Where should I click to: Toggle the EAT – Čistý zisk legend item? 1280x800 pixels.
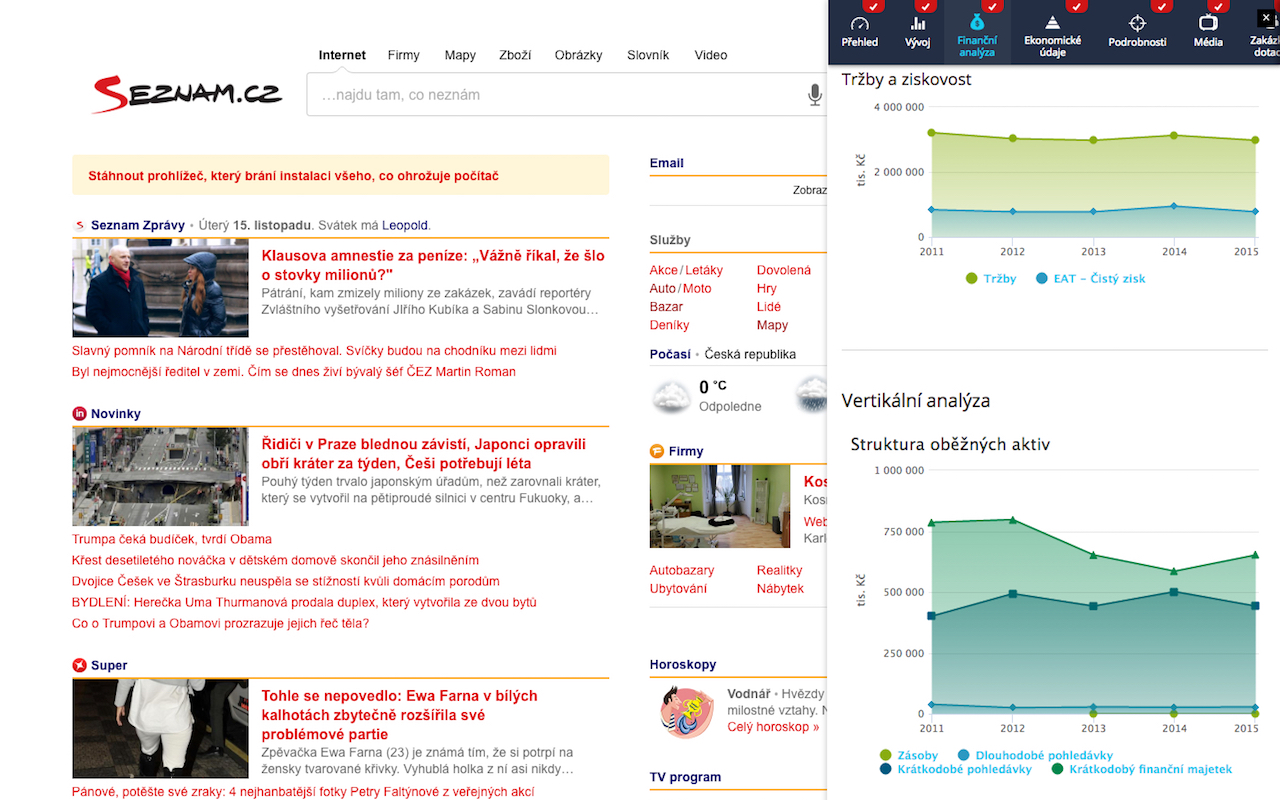coord(1090,279)
